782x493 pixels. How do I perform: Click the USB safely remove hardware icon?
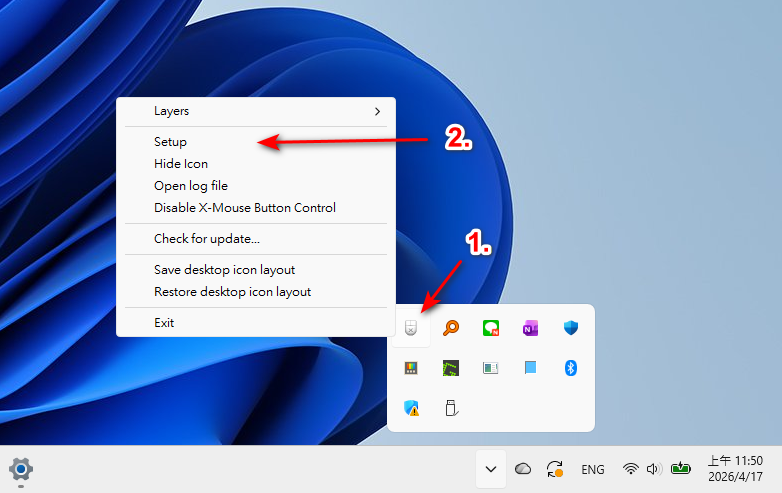pyautogui.click(x=451, y=407)
